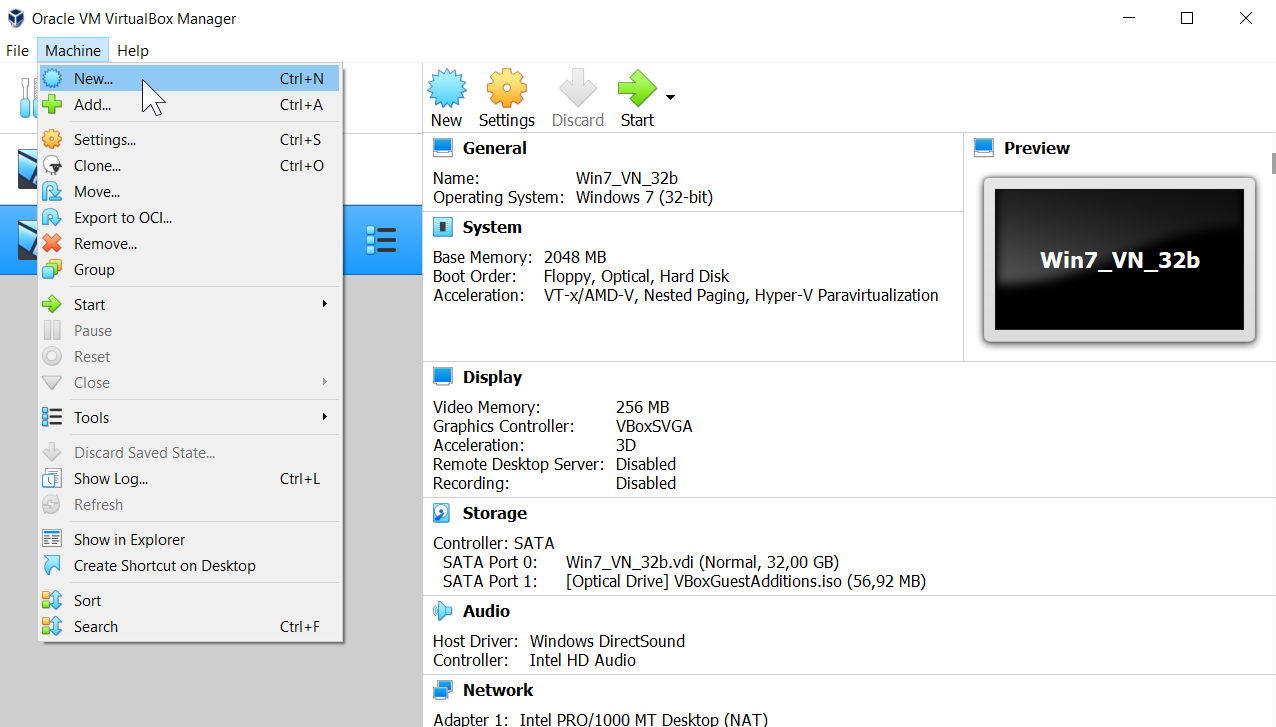The image size is (1276, 727).
Task: Click the sort arrows icon beside Sort
Action: (x=52, y=601)
